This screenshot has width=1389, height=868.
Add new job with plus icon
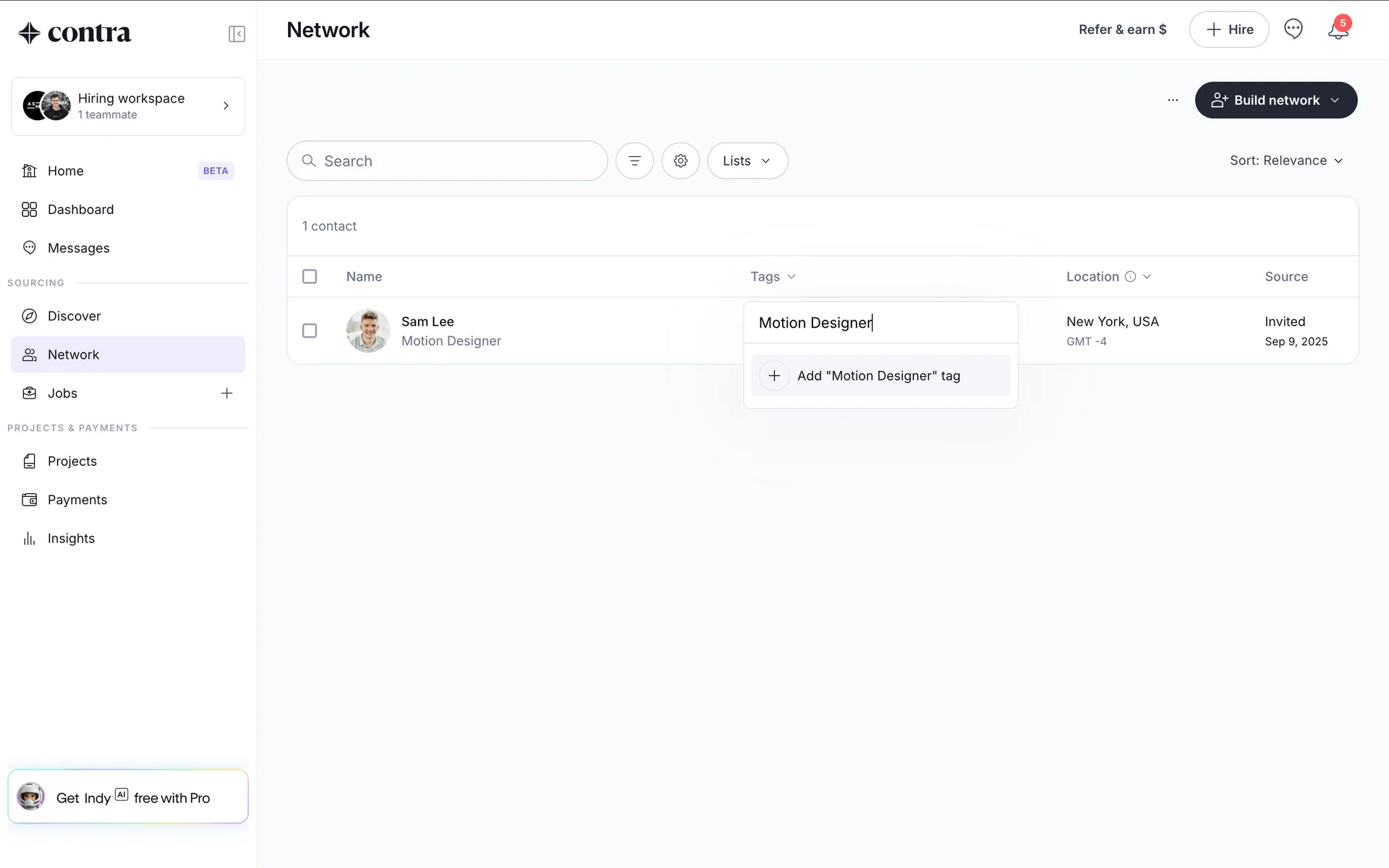pos(226,393)
